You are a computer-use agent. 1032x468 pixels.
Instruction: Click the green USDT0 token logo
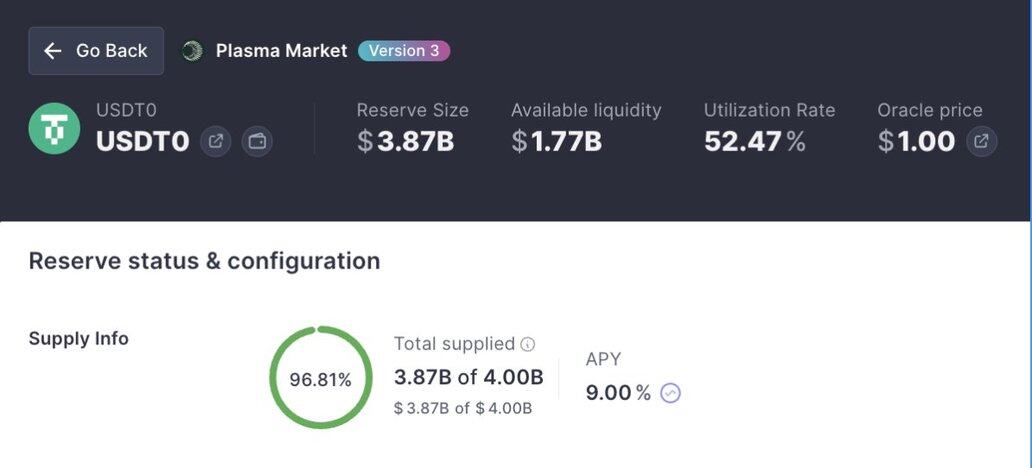[54, 128]
